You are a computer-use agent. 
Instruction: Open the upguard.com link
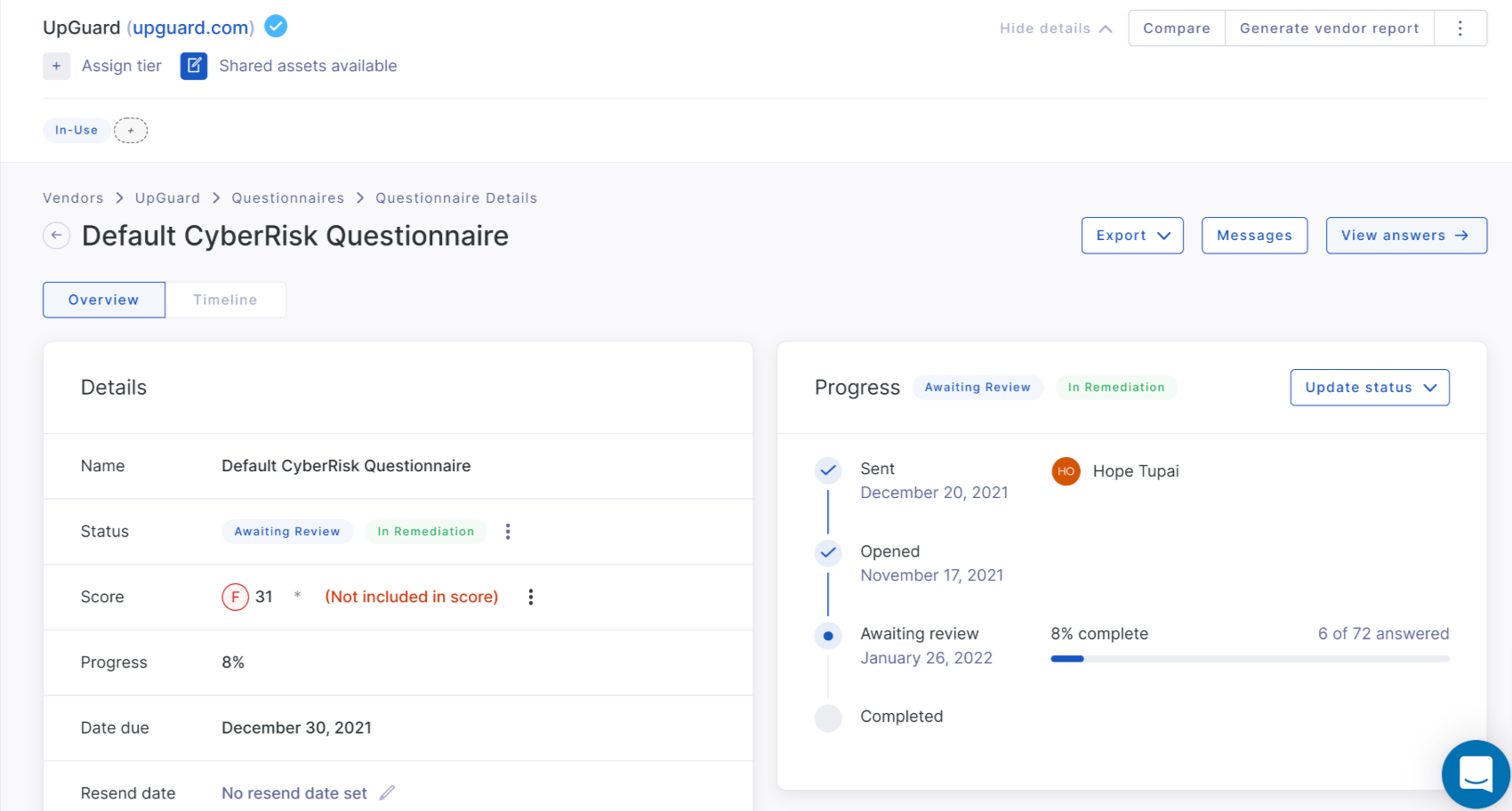coord(190,28)
